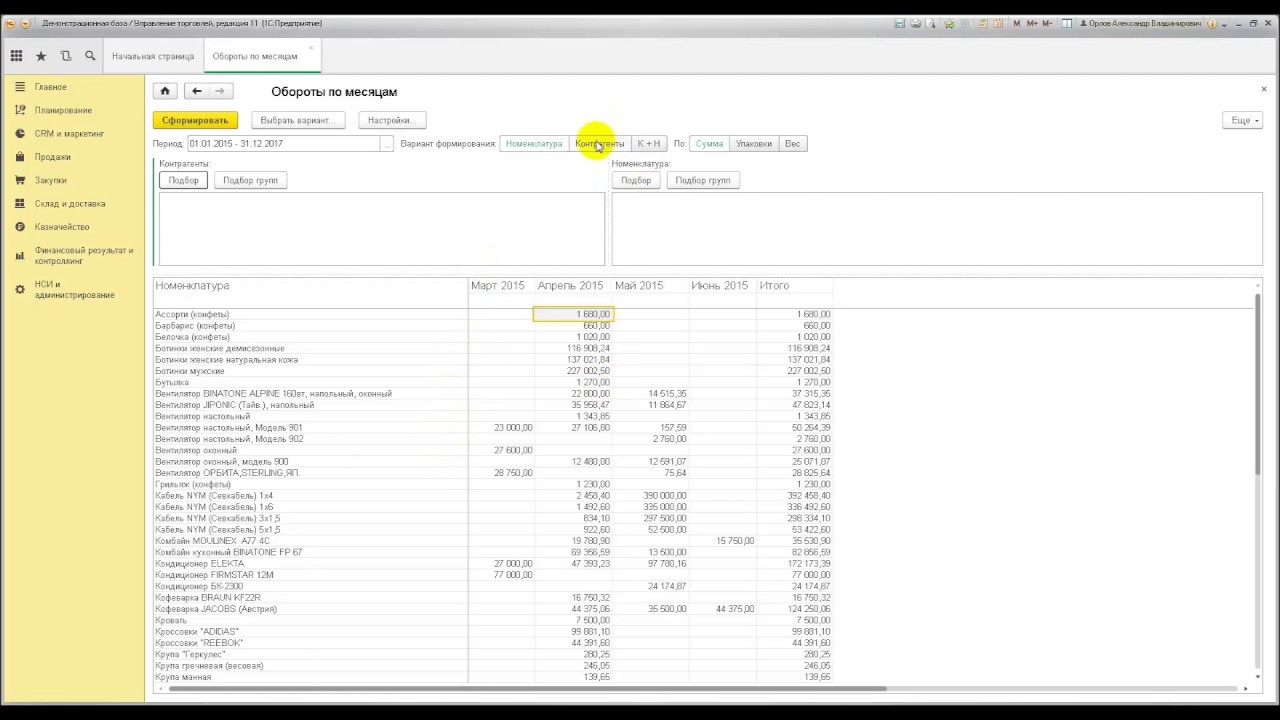
Task: Click Выбрать вариант... button
Action: coord(297,120)
